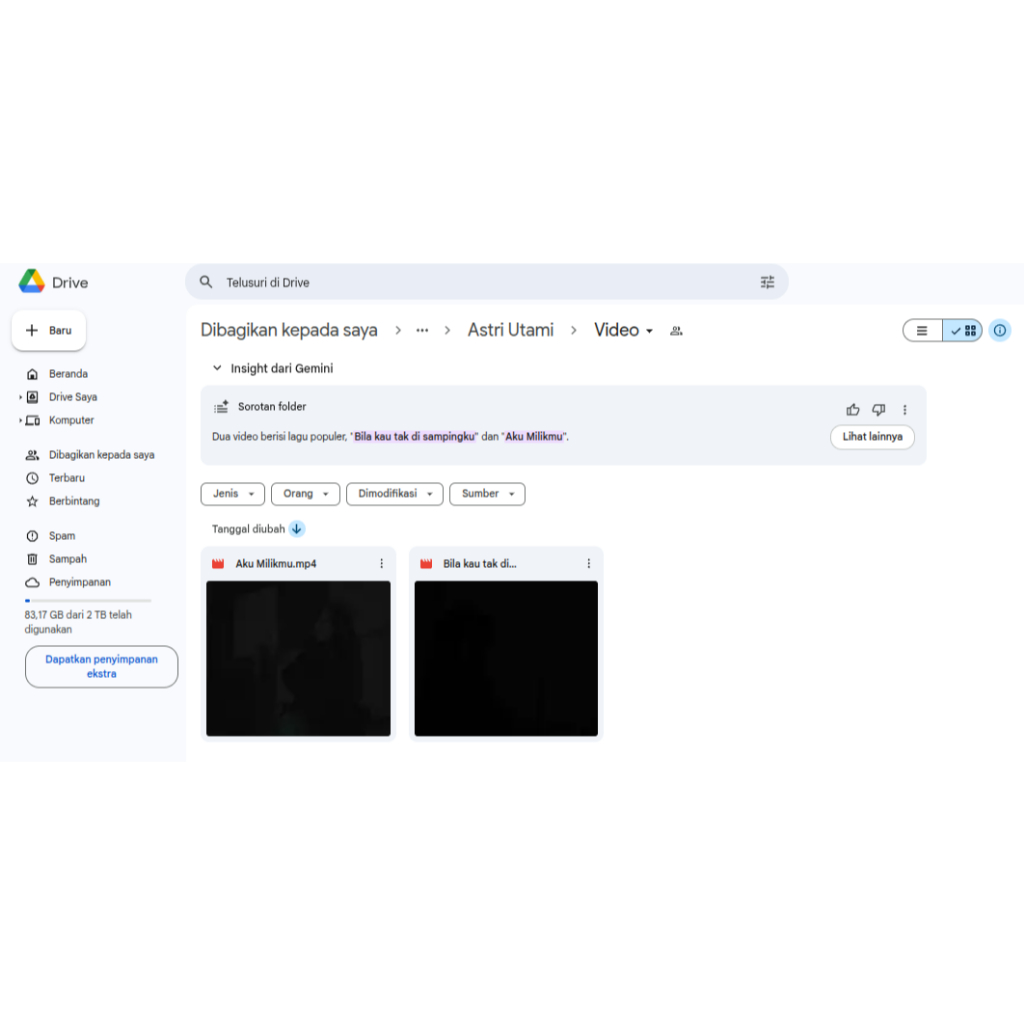Reverse sort direction arrow for Tanggal diubah
Screen dimensions: 1024x1024
click(297, 528)
